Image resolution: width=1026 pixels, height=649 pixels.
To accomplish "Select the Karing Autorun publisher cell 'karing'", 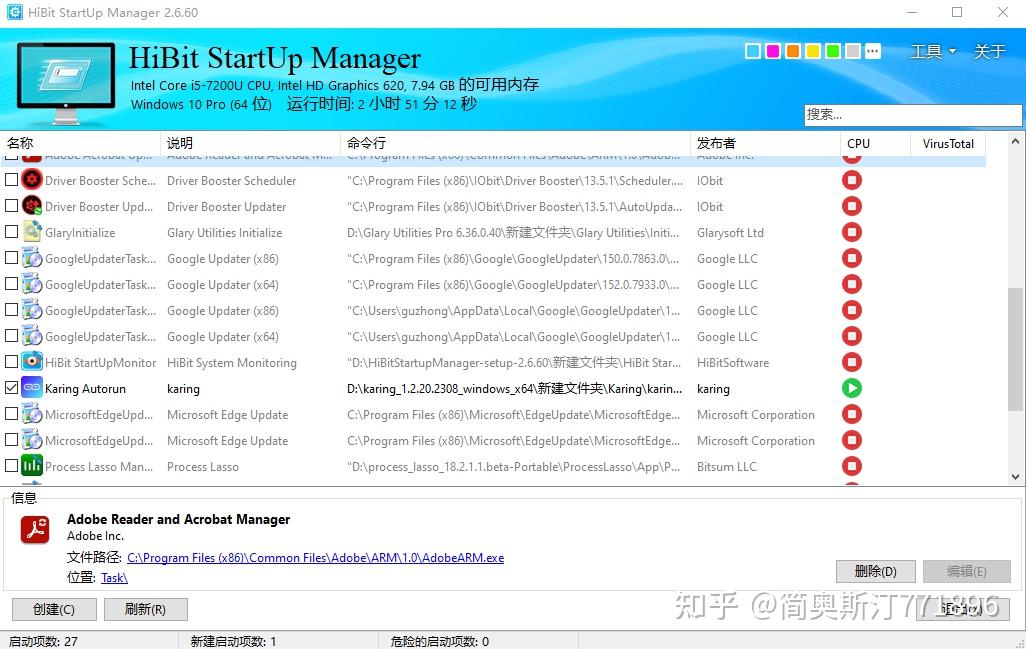I will click(713, 389).
